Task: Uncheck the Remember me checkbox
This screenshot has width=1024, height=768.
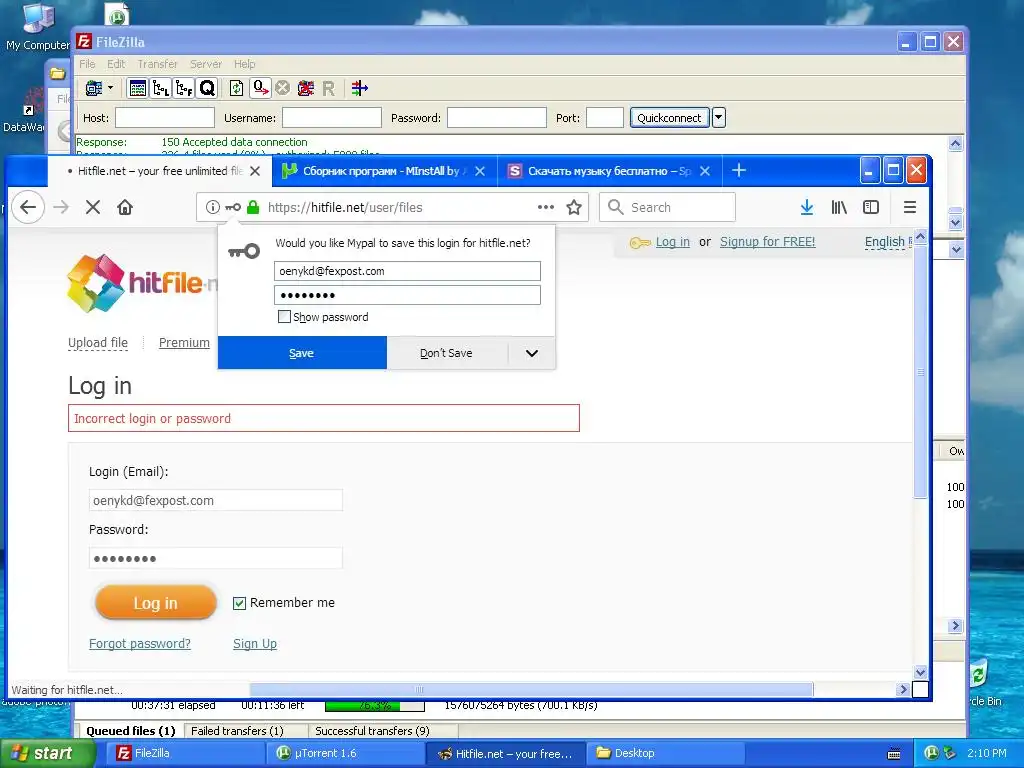Action: tap(239, 603)
